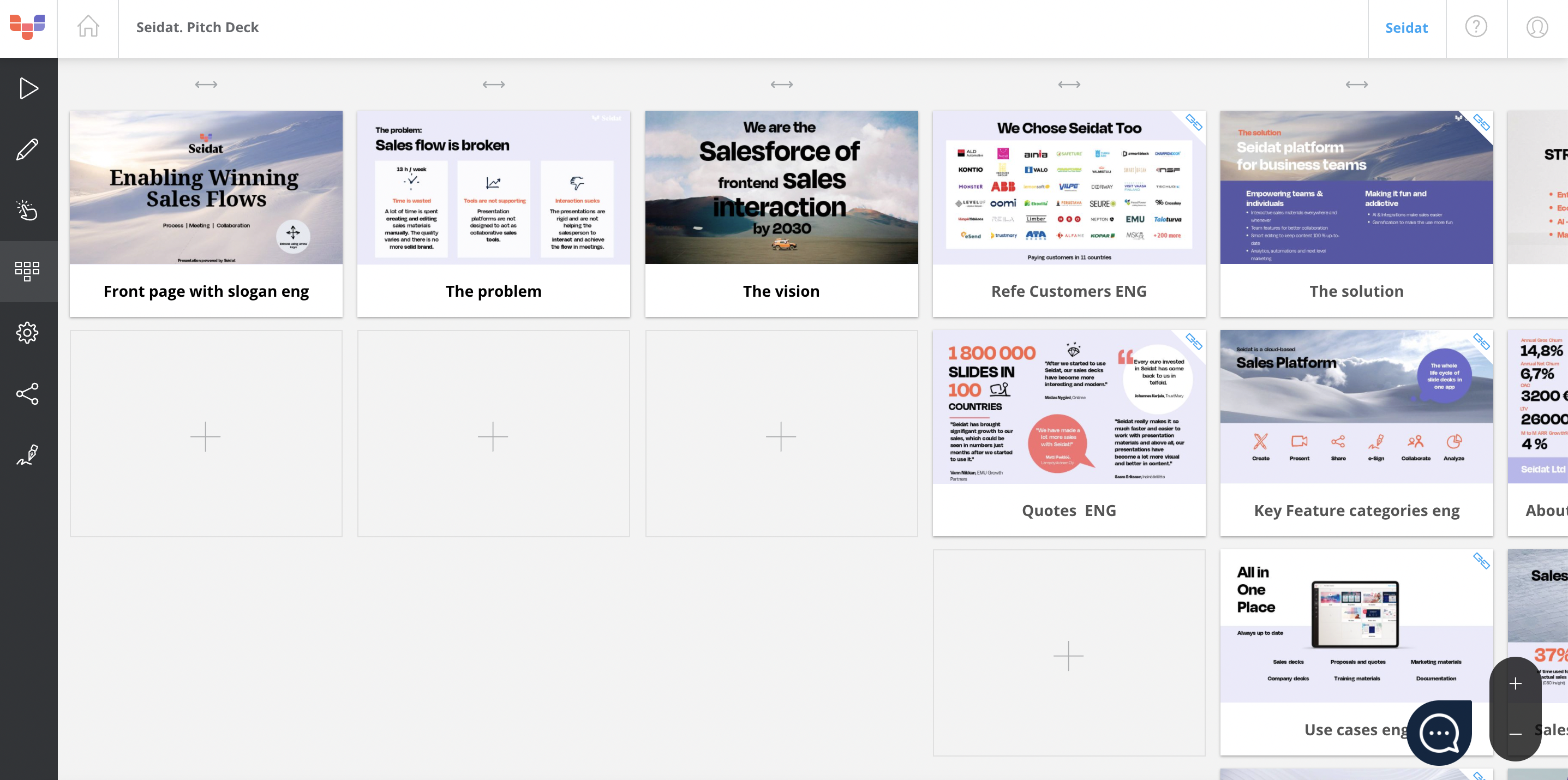
Task: Select The vision slide thumbnail
Action: tap(782, 188)
